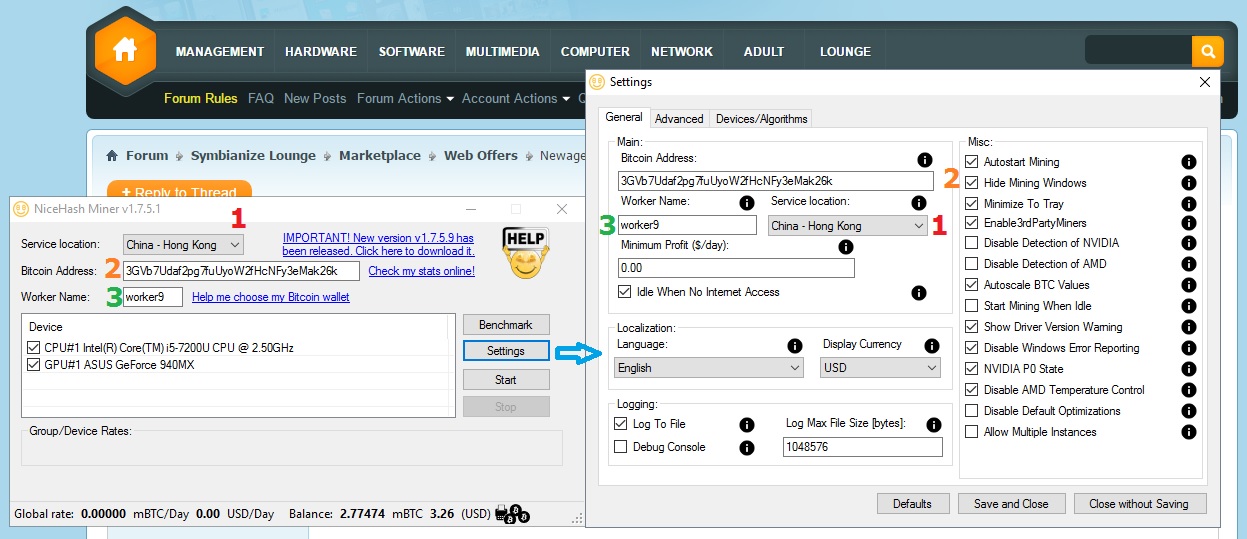
Task: Uncheck CPU#1 Intel Core i5-7200U device
Action: (x=34, y=347)
